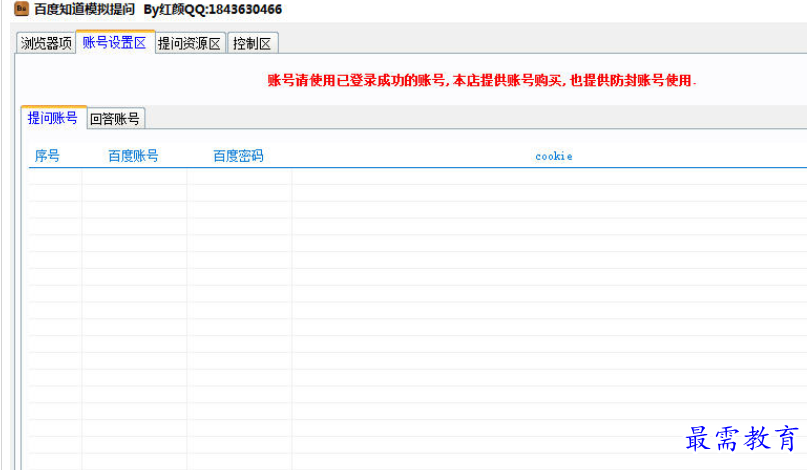The width and height of the screenshot is (807, 470).
Task: Go to the 控制区 tab
Action: coord(252,43)
